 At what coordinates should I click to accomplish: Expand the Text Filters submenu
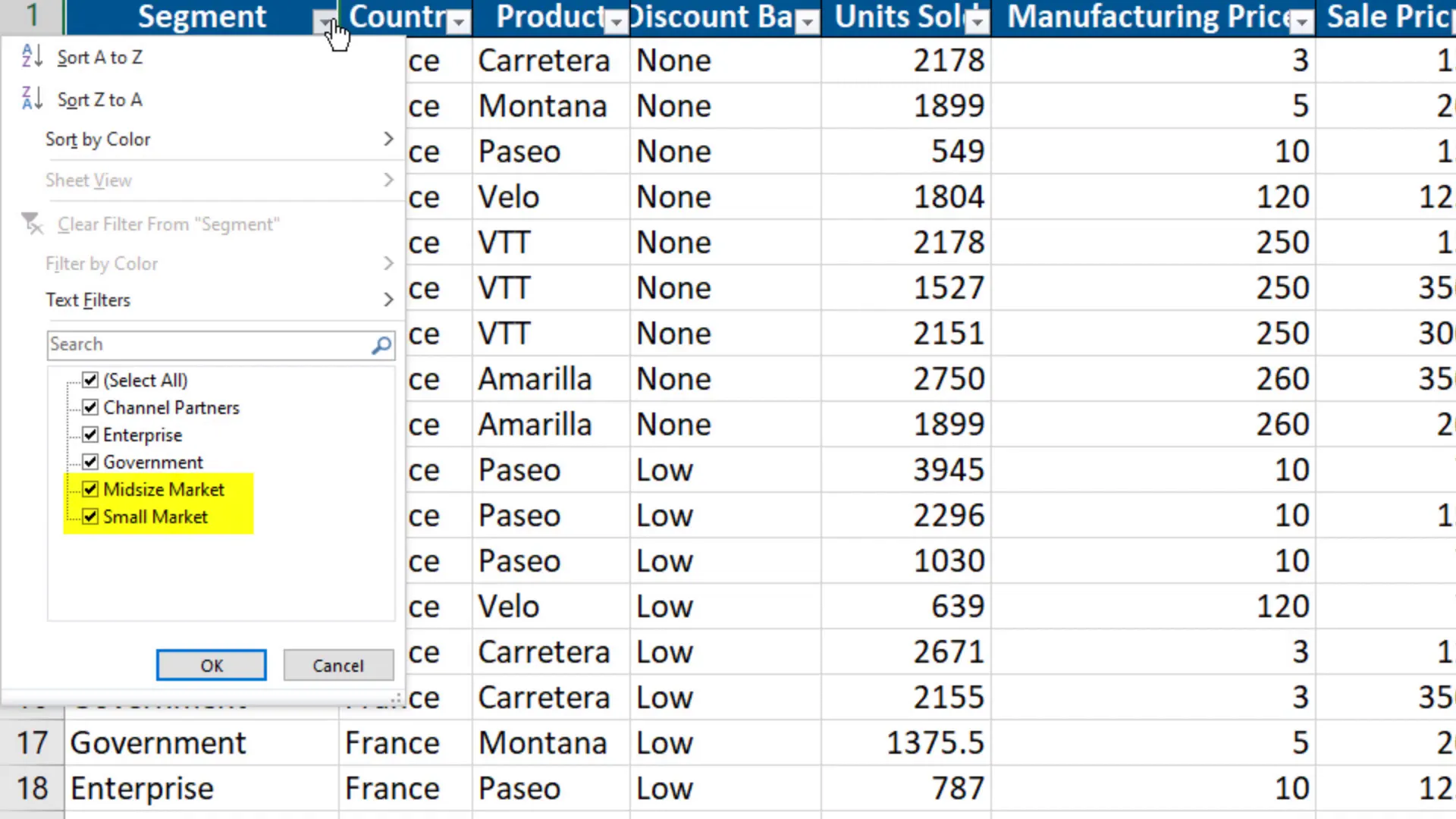(x=216, y=300)
